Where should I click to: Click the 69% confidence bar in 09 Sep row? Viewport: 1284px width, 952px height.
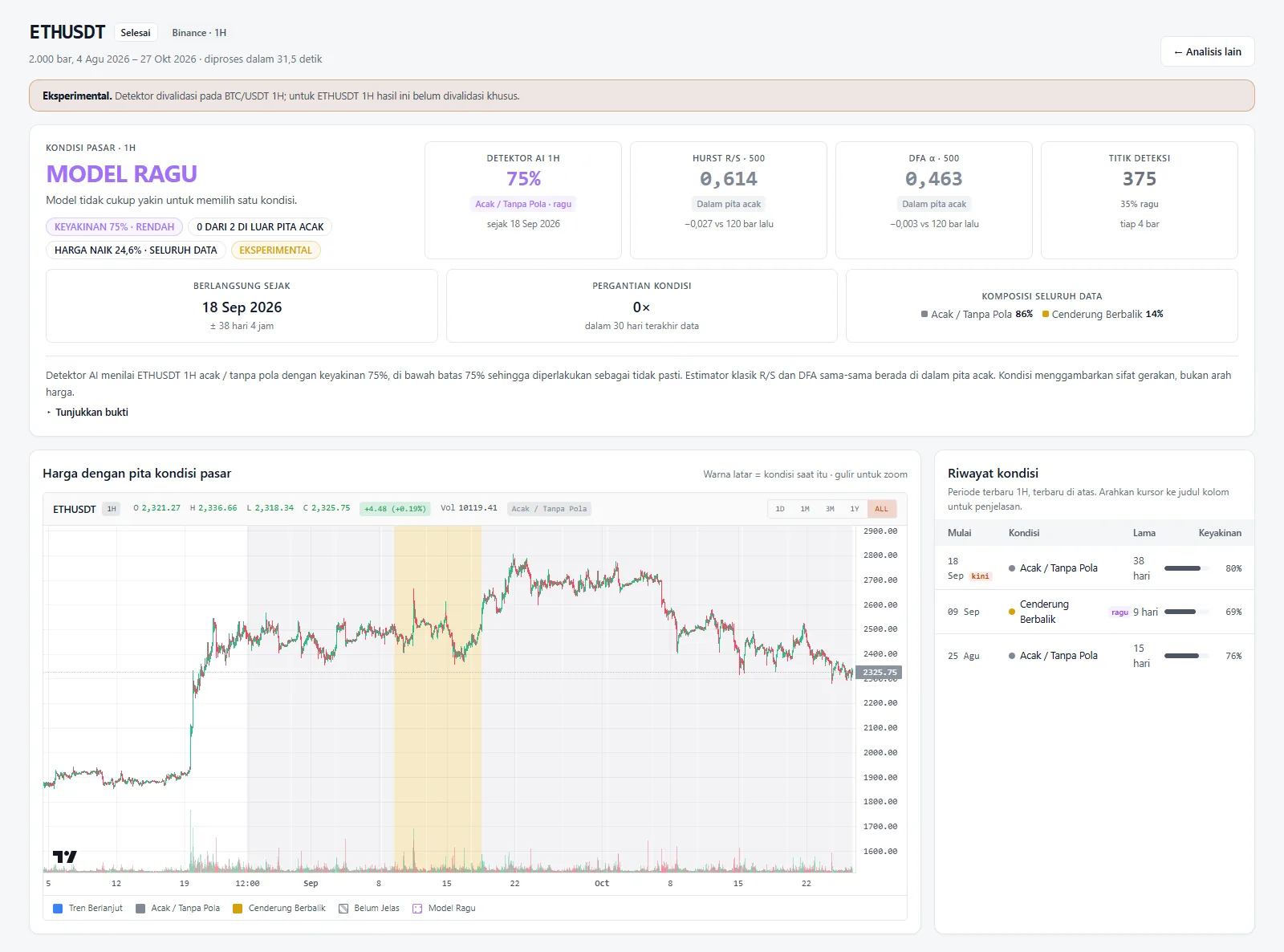point(1187,612)
